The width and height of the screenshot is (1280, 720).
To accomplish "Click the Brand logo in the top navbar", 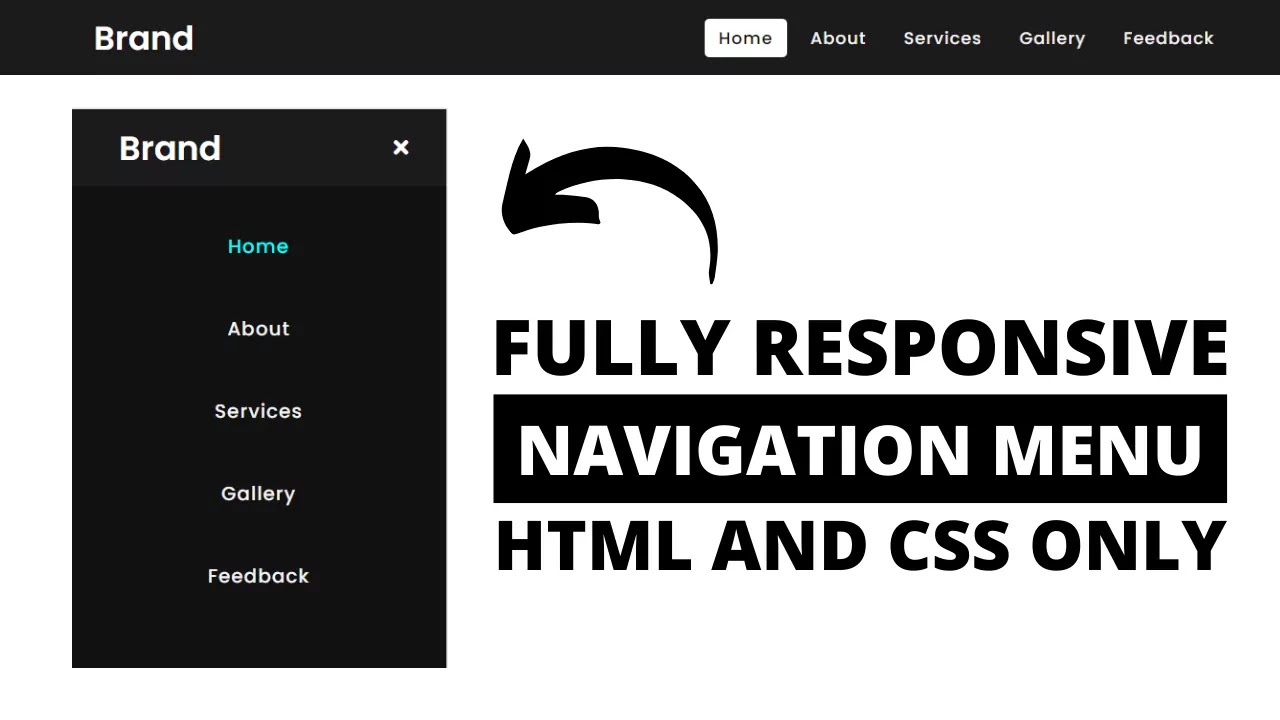I will tap(143, 38).
